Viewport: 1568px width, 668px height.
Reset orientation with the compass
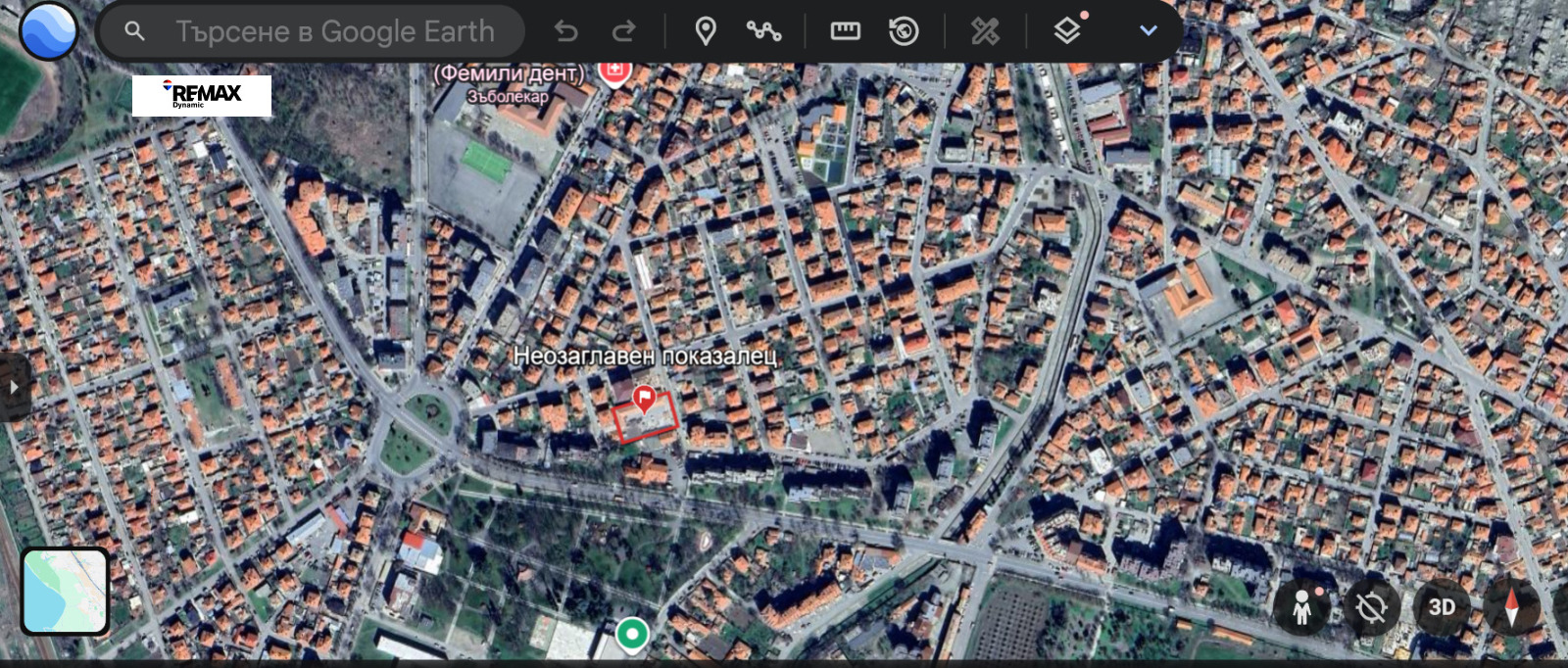click(1511, 608)
